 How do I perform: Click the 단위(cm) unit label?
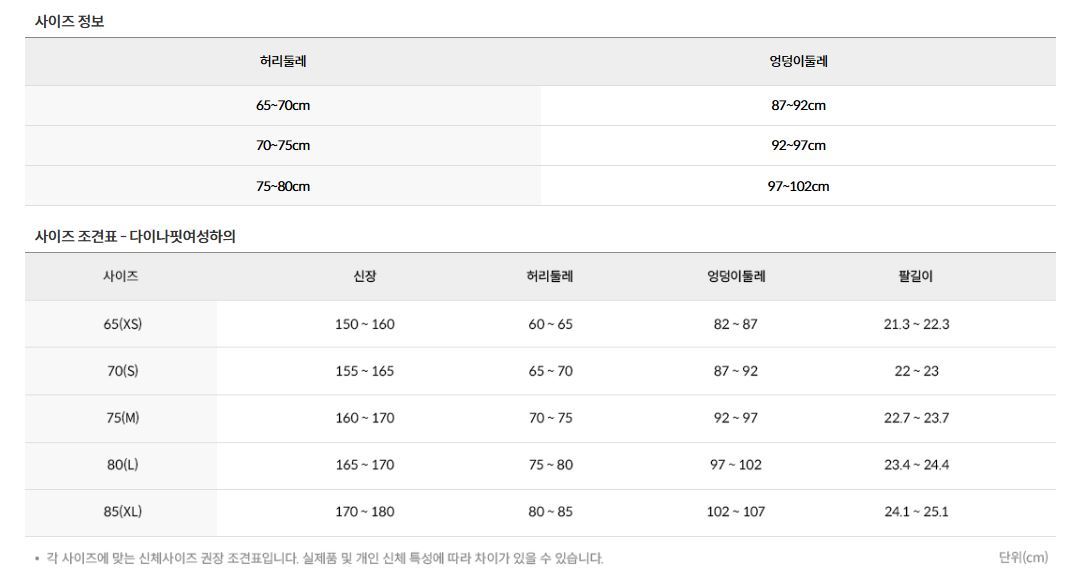1024,557
